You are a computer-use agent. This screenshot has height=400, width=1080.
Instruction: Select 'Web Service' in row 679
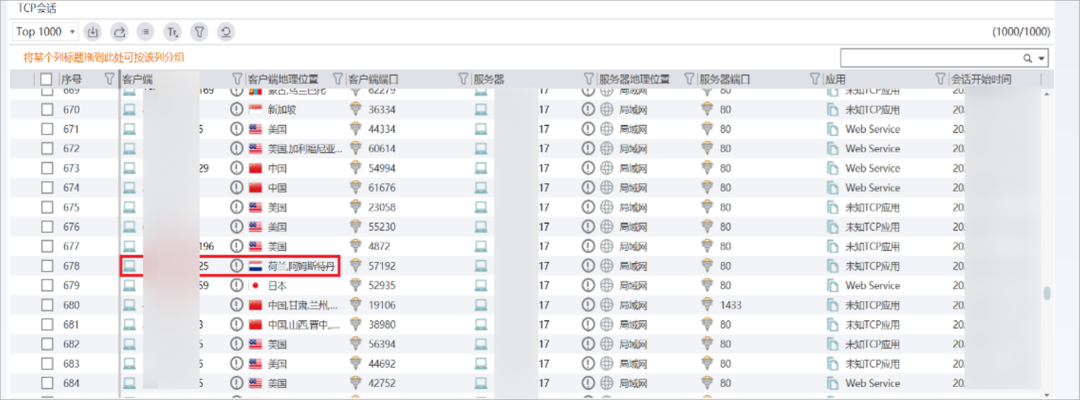[x=873, y=285]
